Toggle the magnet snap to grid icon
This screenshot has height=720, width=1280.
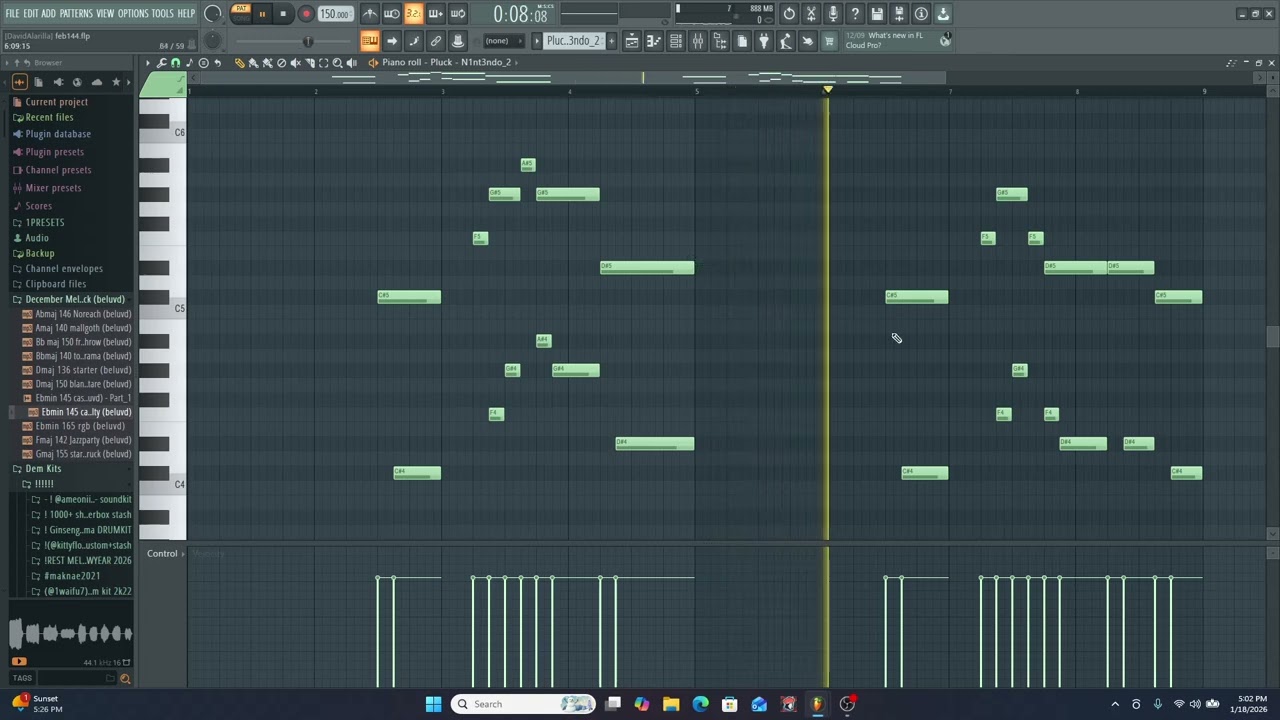(176, 62)
